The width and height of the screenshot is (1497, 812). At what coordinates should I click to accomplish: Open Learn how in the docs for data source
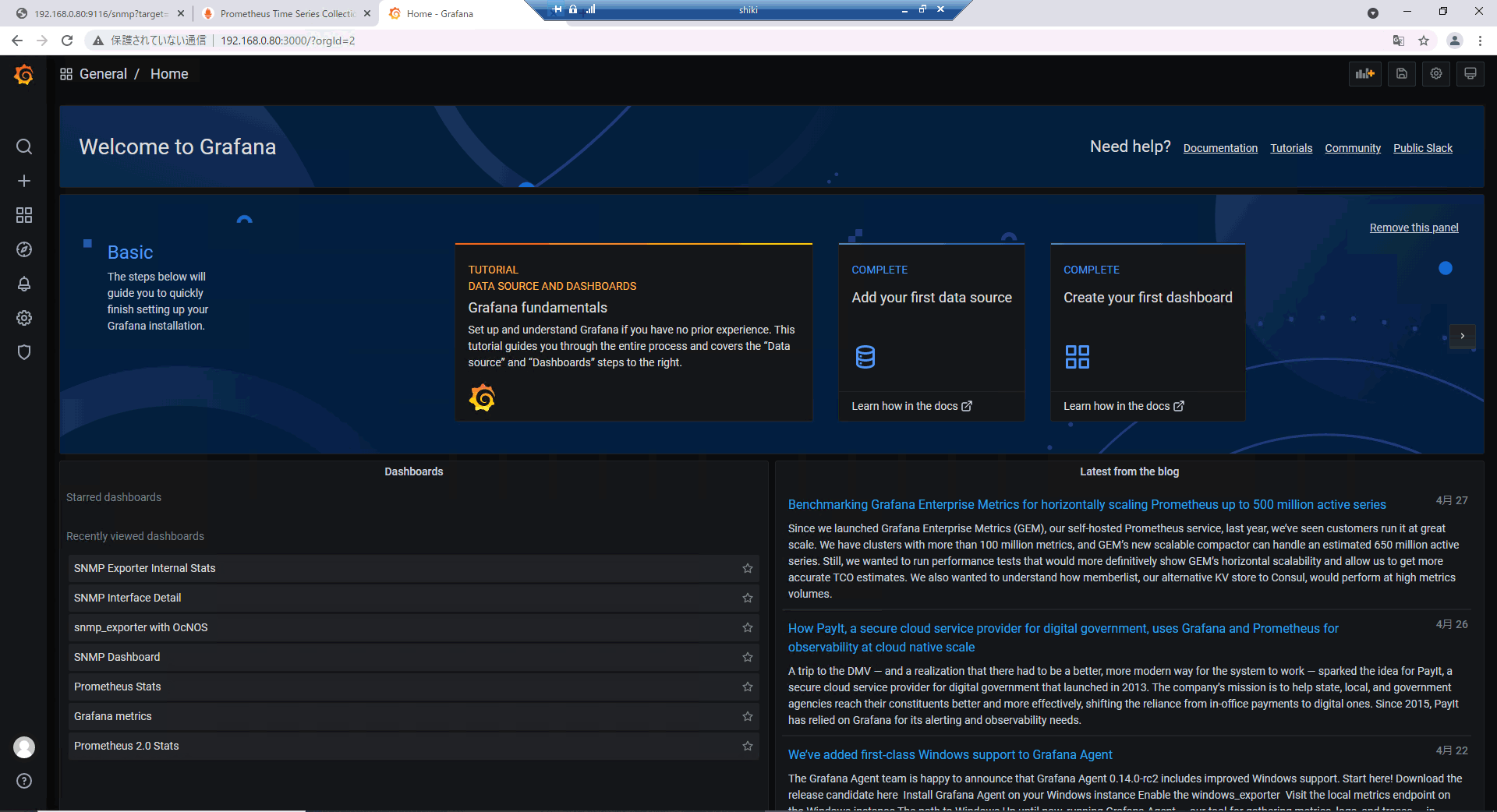(911, 406)
